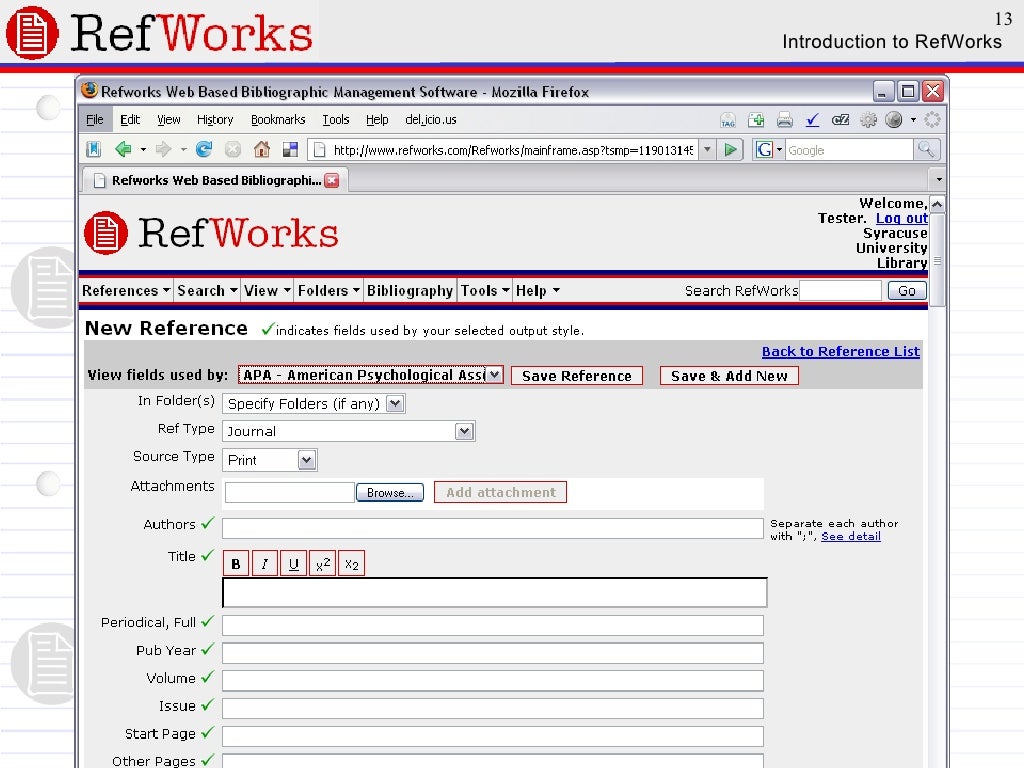Click the Firefox address bar URL
The image size is (1024, 768).
pos(513,150)
